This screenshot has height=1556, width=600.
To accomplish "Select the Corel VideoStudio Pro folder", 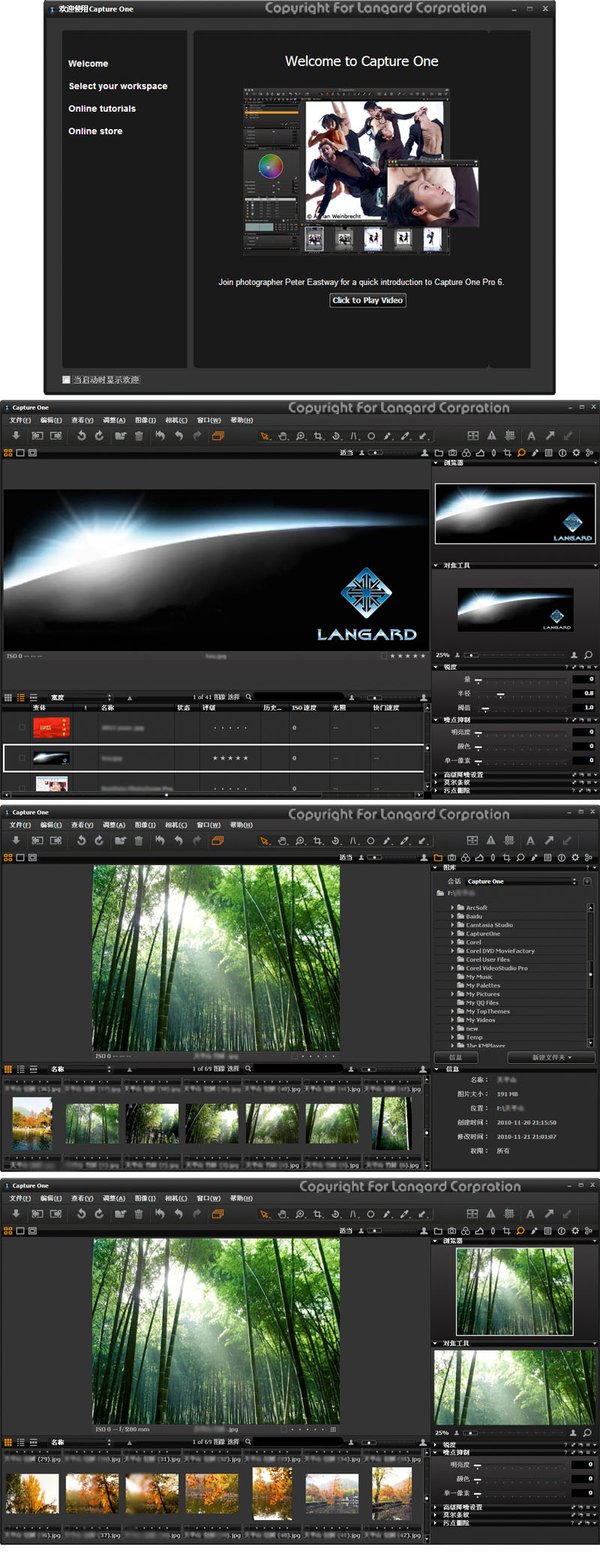I will click(496, 968).
